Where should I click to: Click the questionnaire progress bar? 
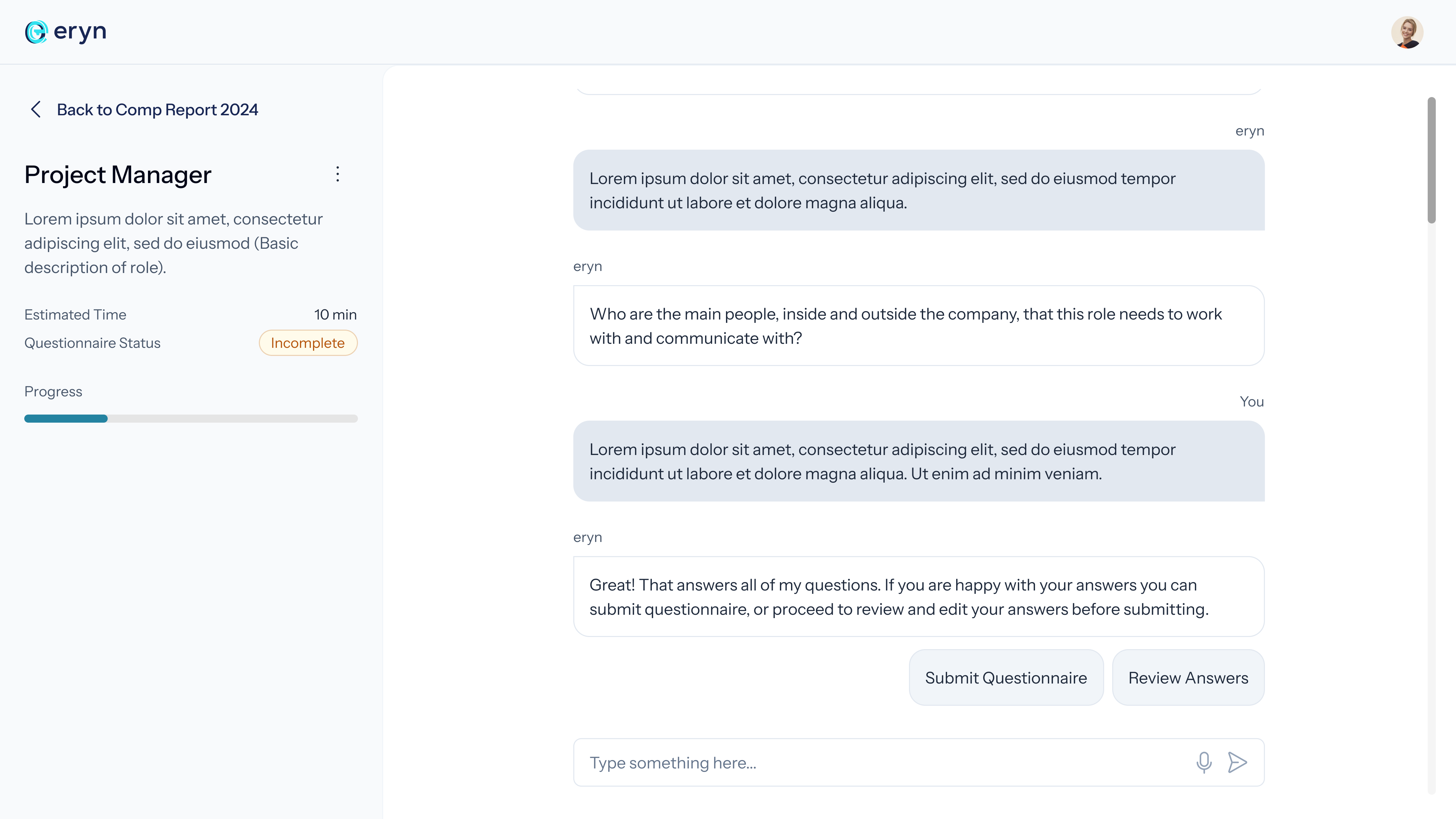[x=190, y=419]
